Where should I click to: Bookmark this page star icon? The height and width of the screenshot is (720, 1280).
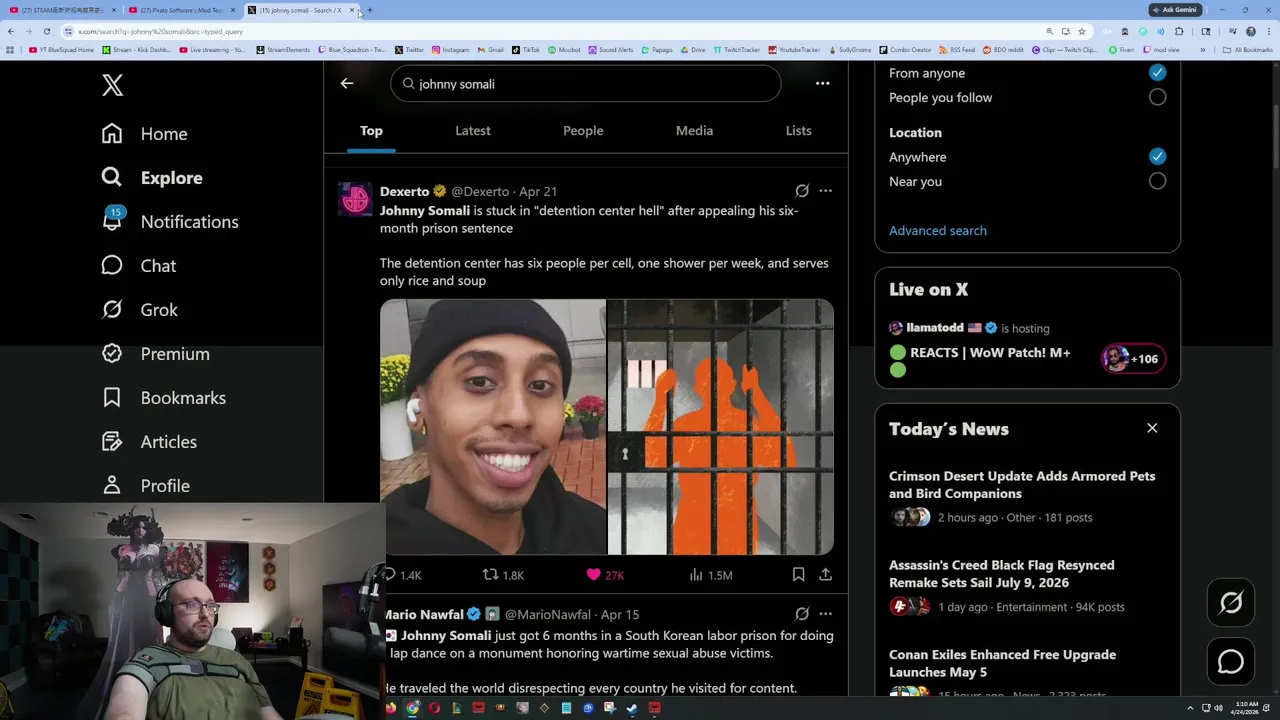click(x=1081, y=31)
